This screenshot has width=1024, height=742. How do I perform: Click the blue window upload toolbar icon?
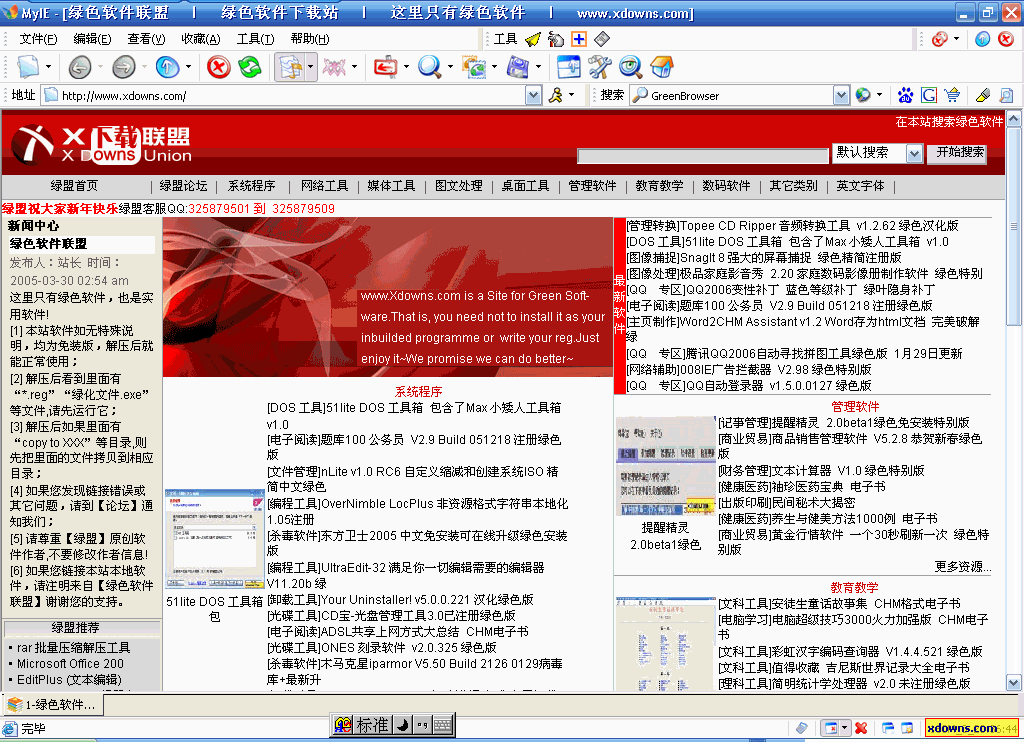click(568, 67)
